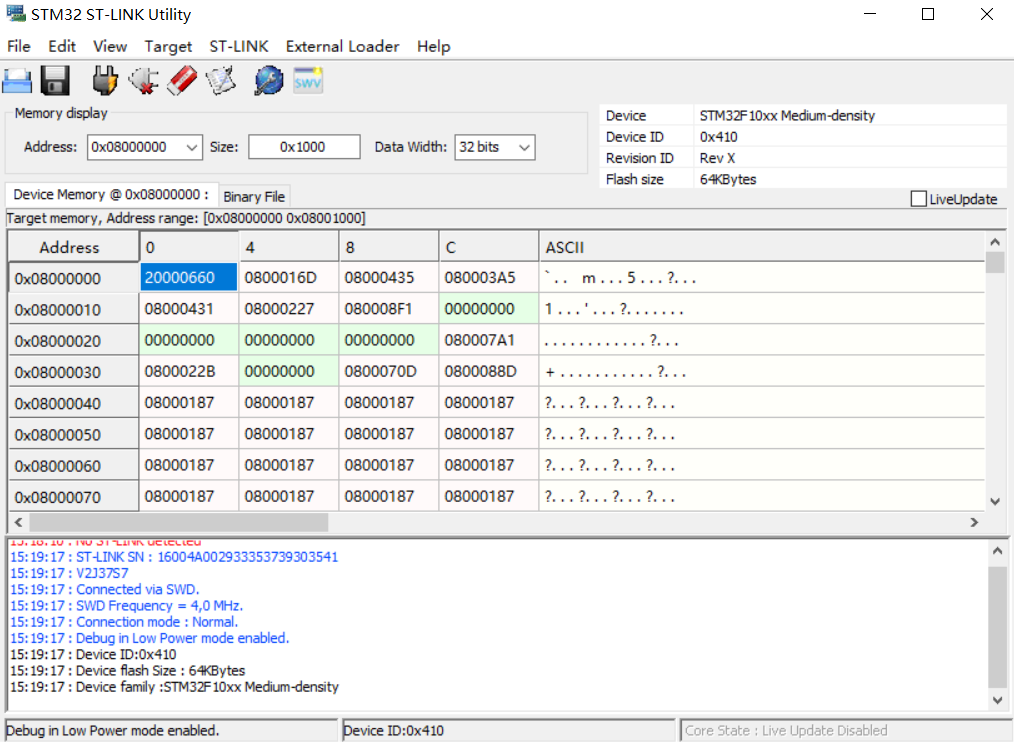Click the ST-LINK Utility title bar app icon
Screen dimensions: 1014x742
(x=16, y=13)
